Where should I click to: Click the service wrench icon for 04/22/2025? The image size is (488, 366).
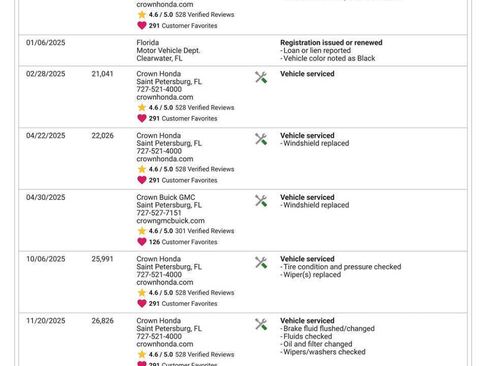point(261,139)
